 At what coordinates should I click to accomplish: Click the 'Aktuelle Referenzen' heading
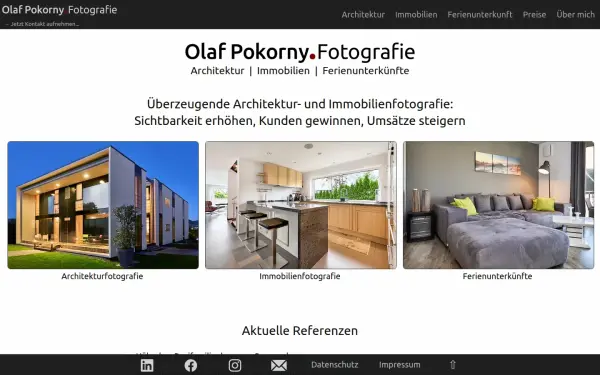[300, 331]
